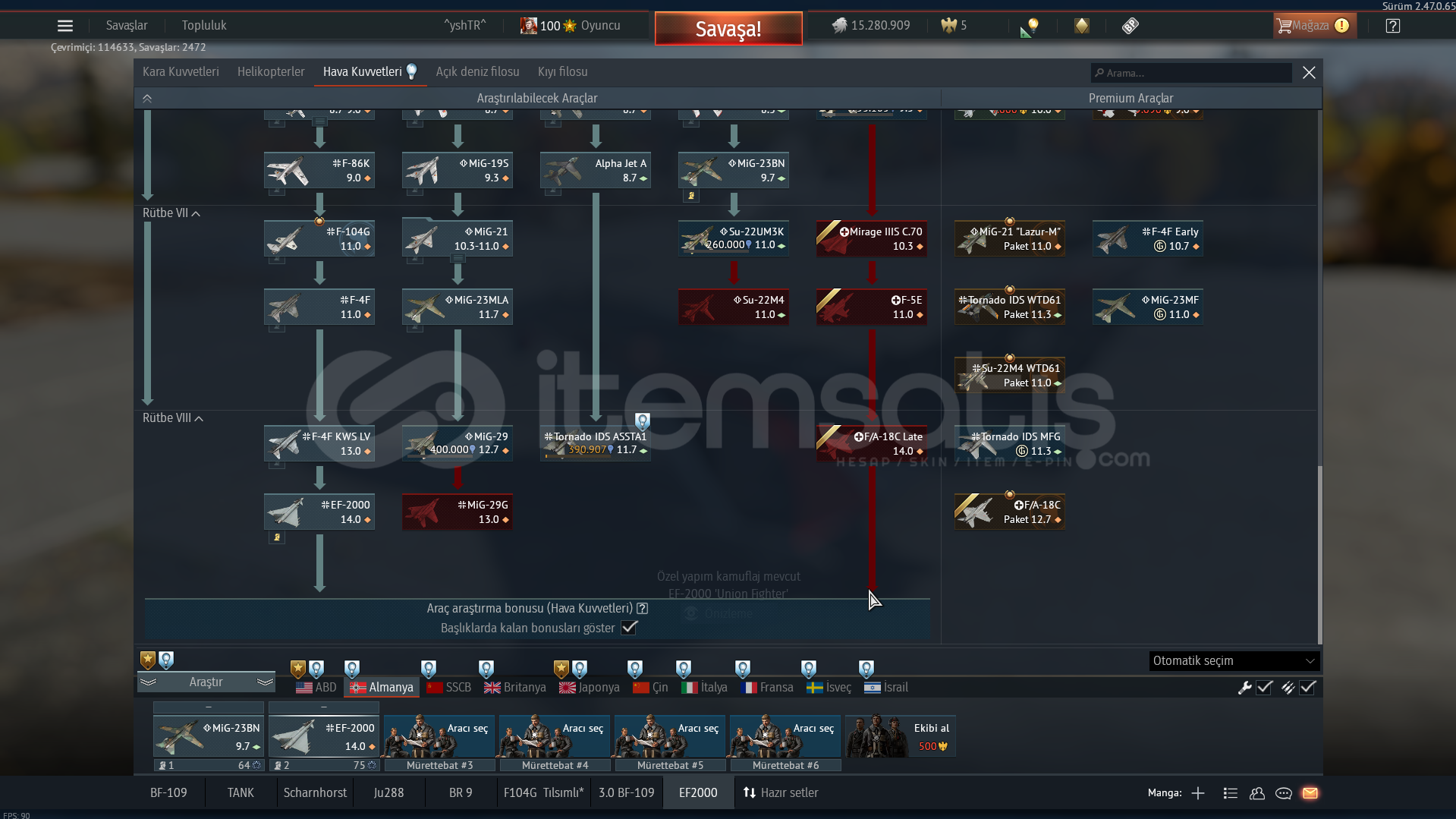1456x819 pixels.
Task: Click the badge icon under MiG-23BN tree card
Action: pyautogui.click(x=691, y=196)
